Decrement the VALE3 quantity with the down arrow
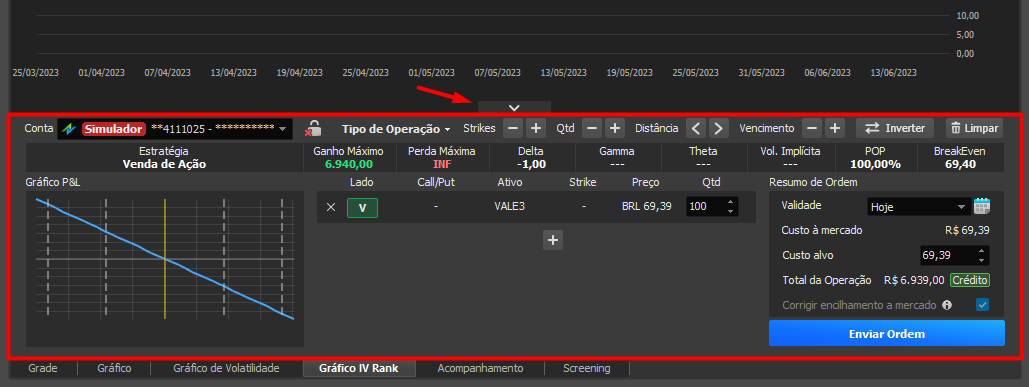The width and height of the screenshot is (1029, 387). tap(731, 212)
